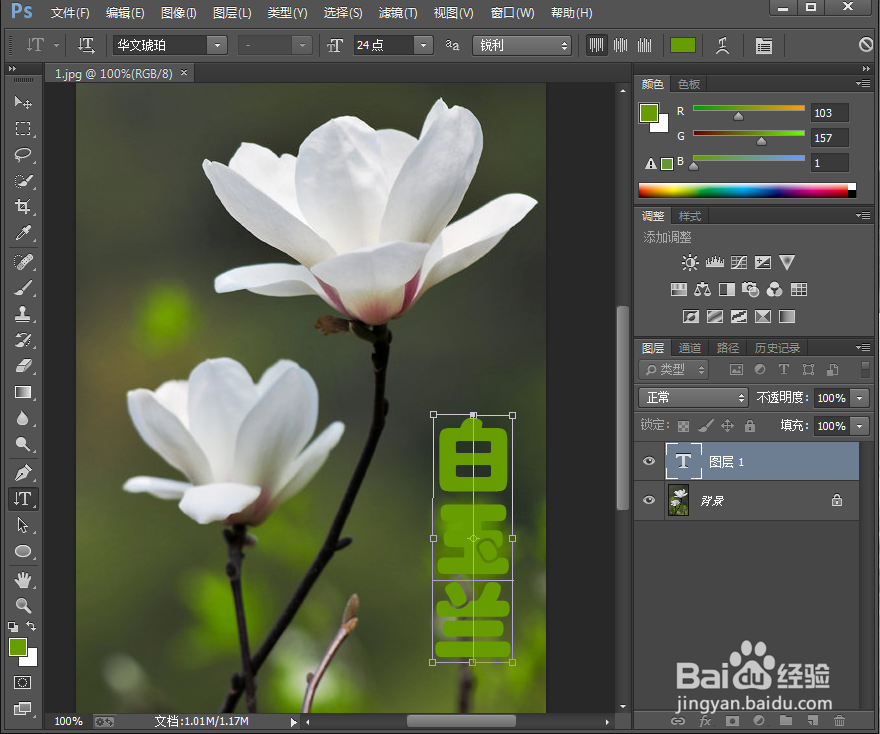Select the Hand tool
Image resolution: width=880 pixels, height=734 pixels.
(x=23, y=580)
